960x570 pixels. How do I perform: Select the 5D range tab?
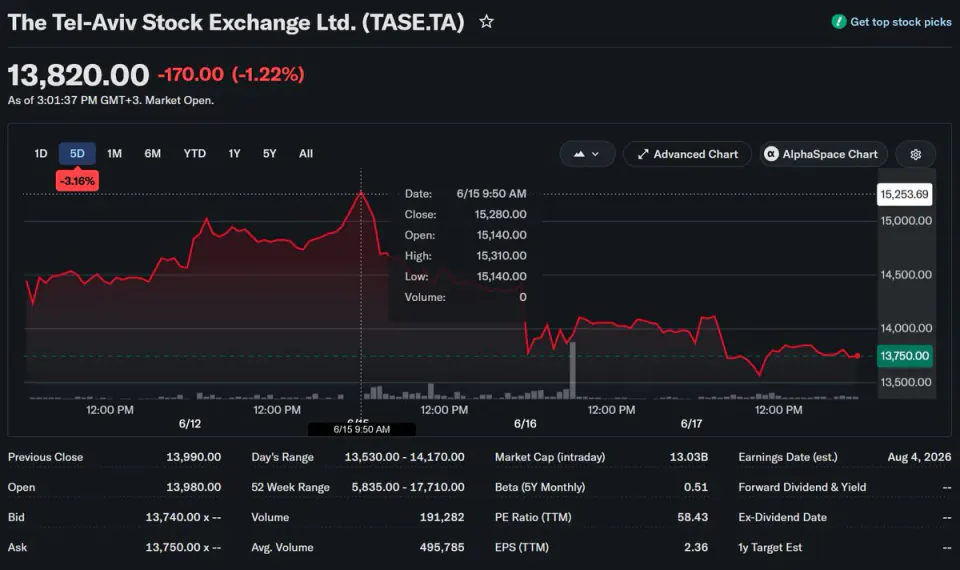tap(77, 154)
